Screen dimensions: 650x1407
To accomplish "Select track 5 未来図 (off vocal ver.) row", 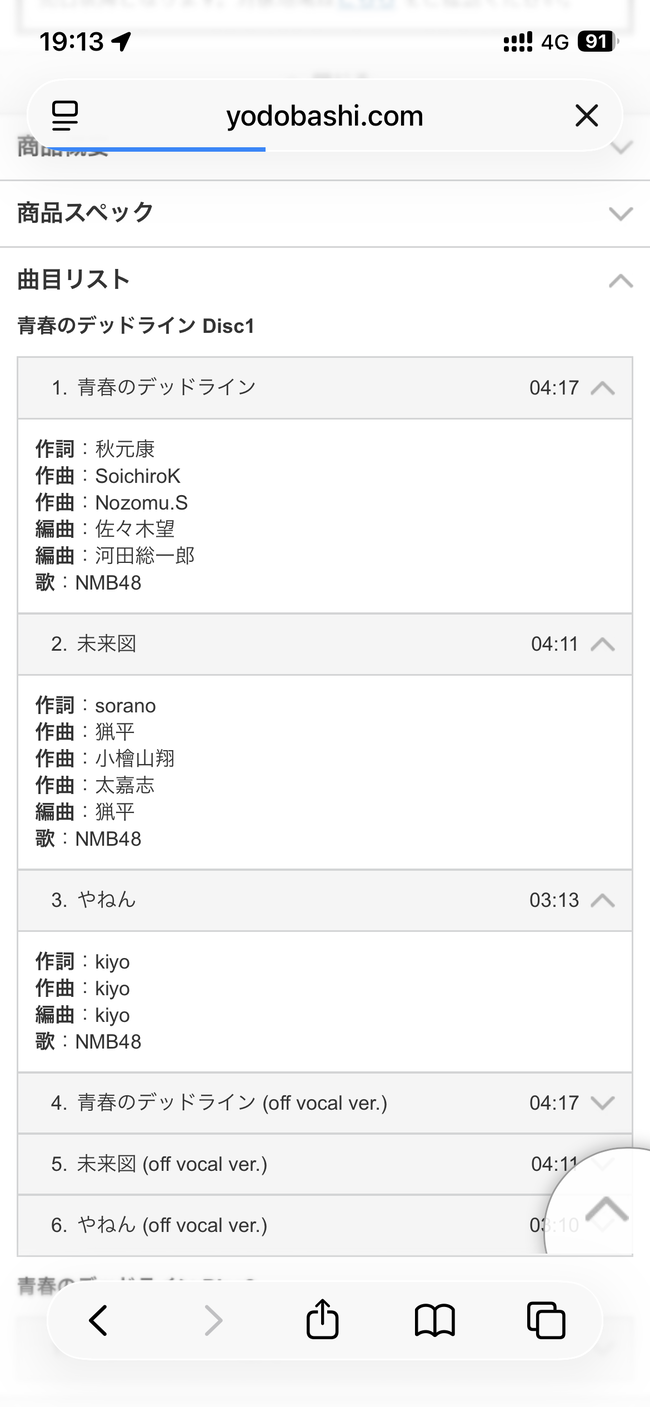I will click(x=280, y=1164).
